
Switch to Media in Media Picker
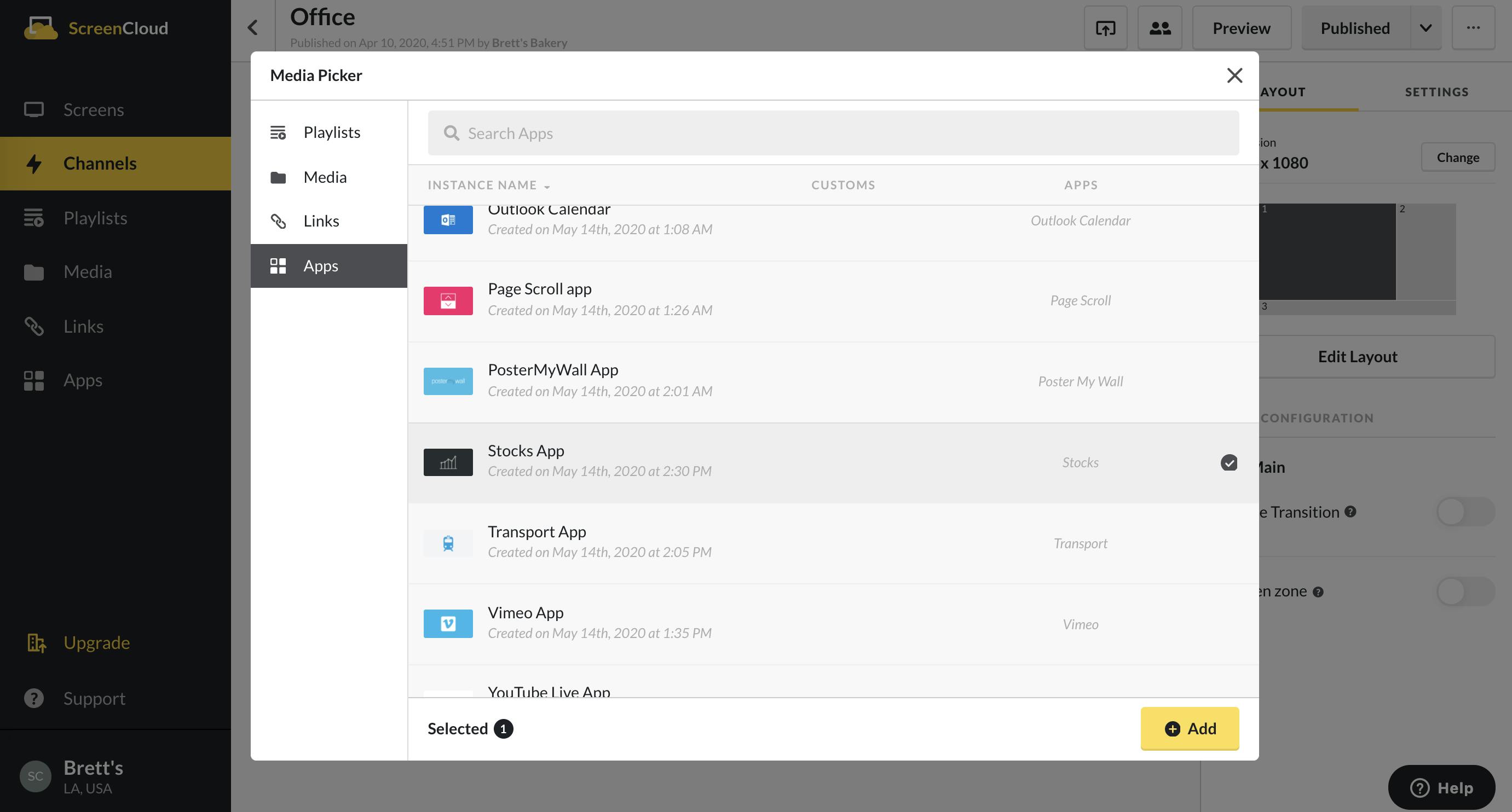pyautogui.click(x=328, y=177)
